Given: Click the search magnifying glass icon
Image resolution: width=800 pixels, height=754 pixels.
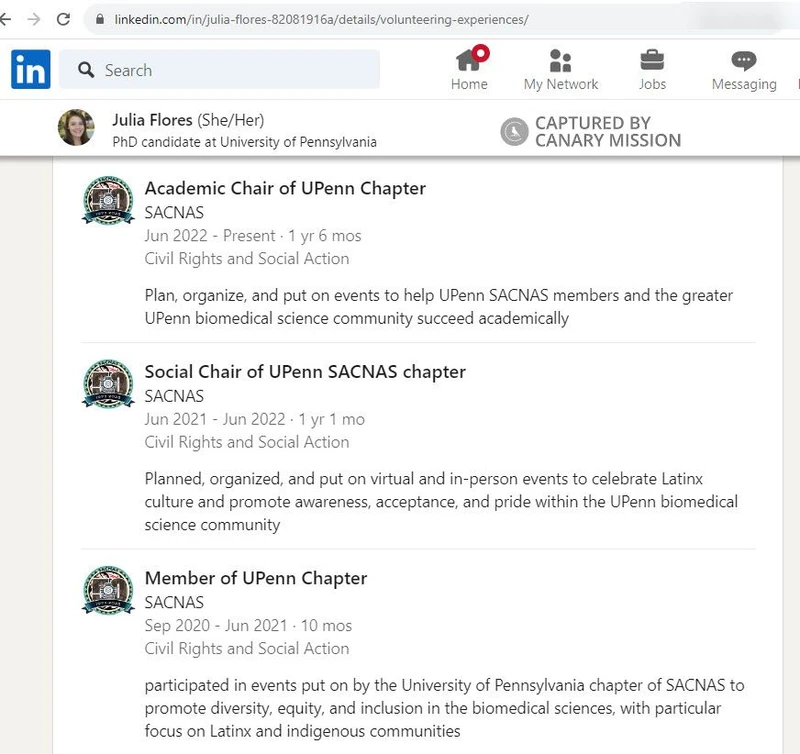Looking at the screenshot, I should [86, 69].
